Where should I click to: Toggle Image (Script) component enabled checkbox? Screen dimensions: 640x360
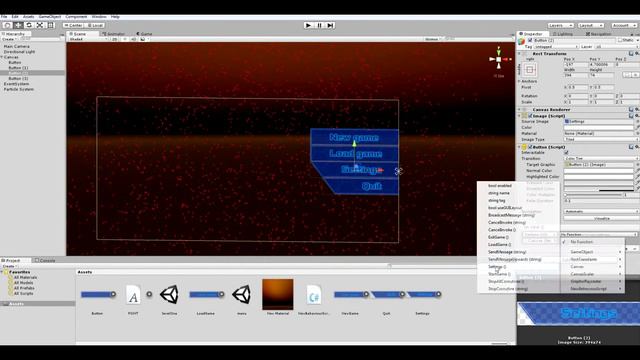[530, 116]
